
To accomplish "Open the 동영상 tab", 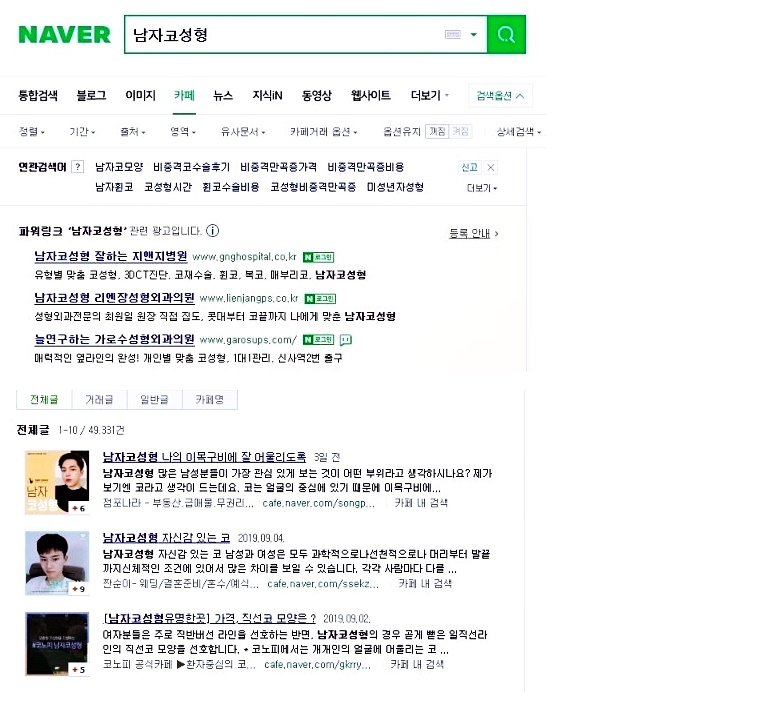I will pos(317,95).
